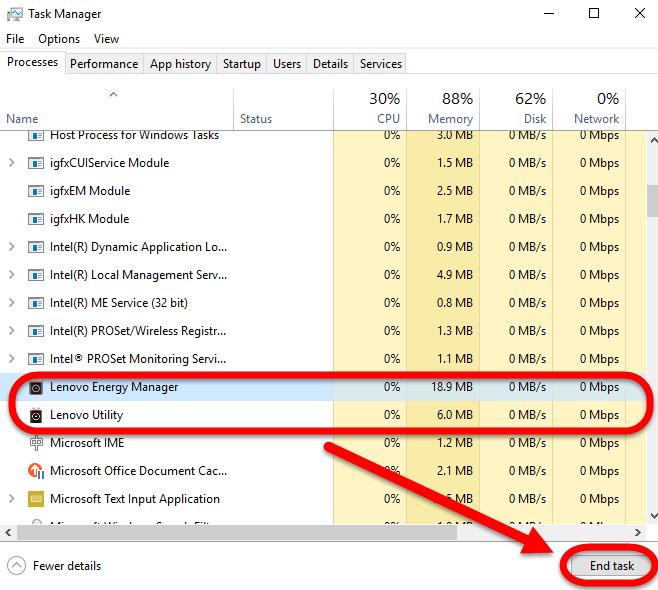Select the igfxHK Module process name

89,219
